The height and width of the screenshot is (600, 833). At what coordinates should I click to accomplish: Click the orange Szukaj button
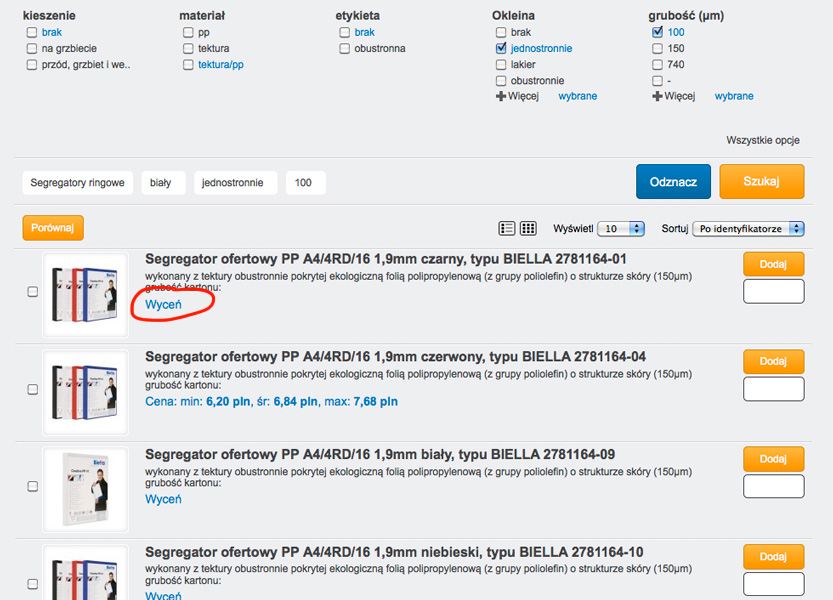click(x=762, y=182)
